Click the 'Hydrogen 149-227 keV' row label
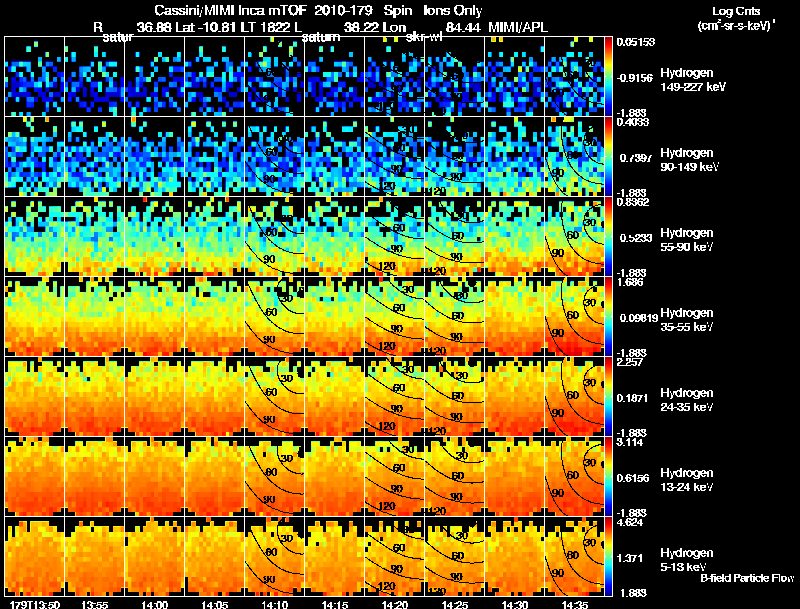The height and width of the screenshot is (609, 800). tap(693, 80)
